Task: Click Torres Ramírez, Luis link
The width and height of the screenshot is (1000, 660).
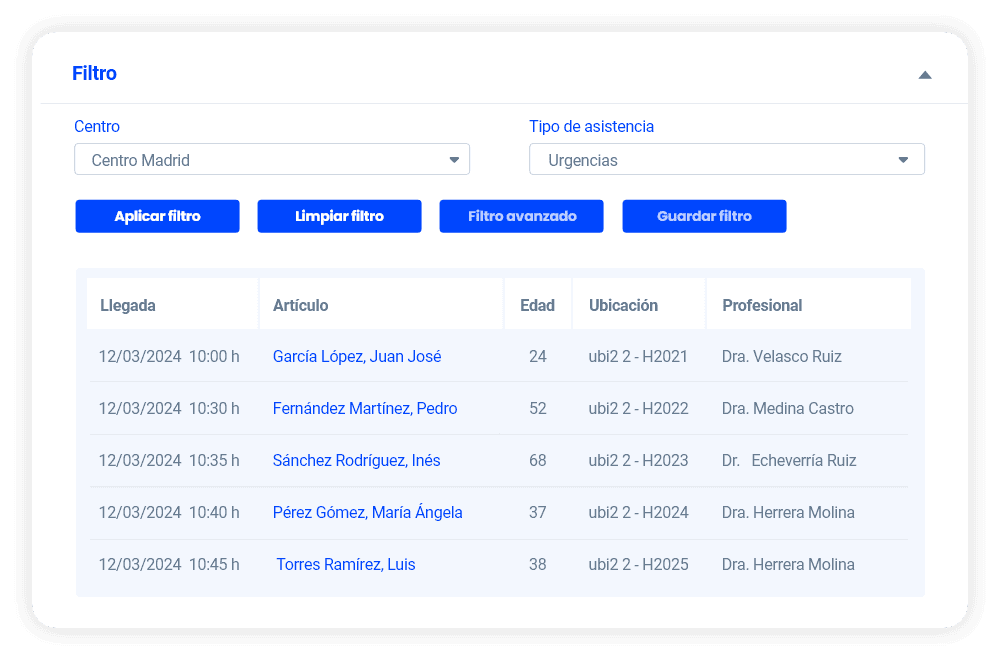Action: [345, 564]
